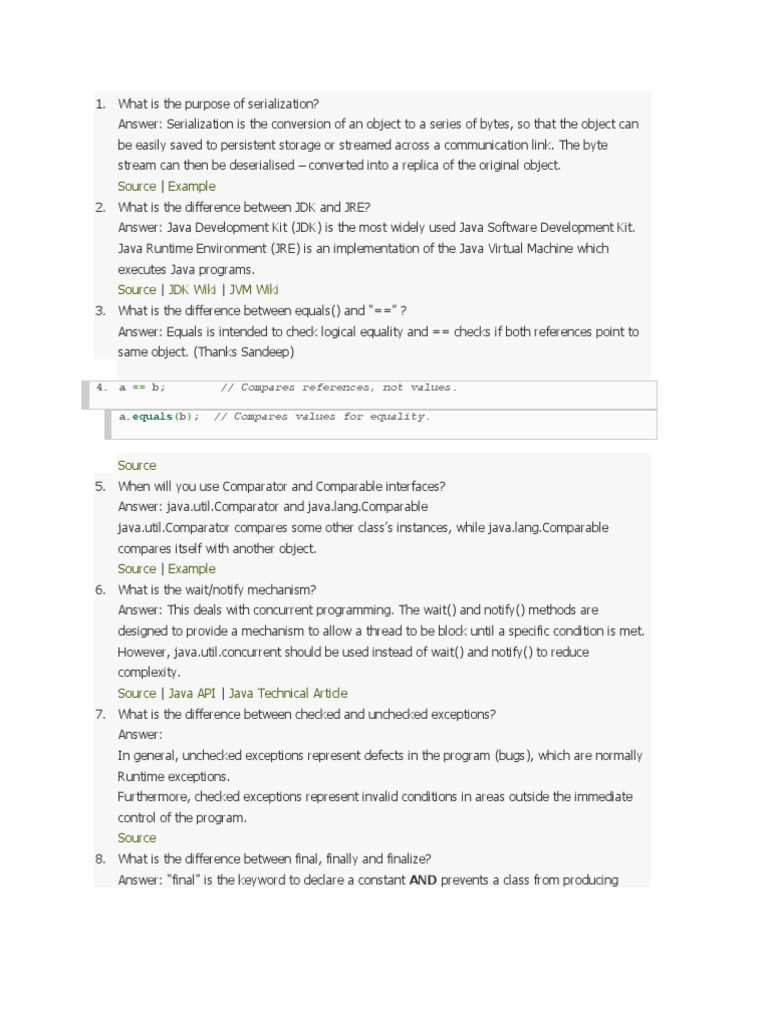Click the Source link before Java API
Image resolution: width=768 pixels, height=1024 pixels.
[x=137, y=693]
